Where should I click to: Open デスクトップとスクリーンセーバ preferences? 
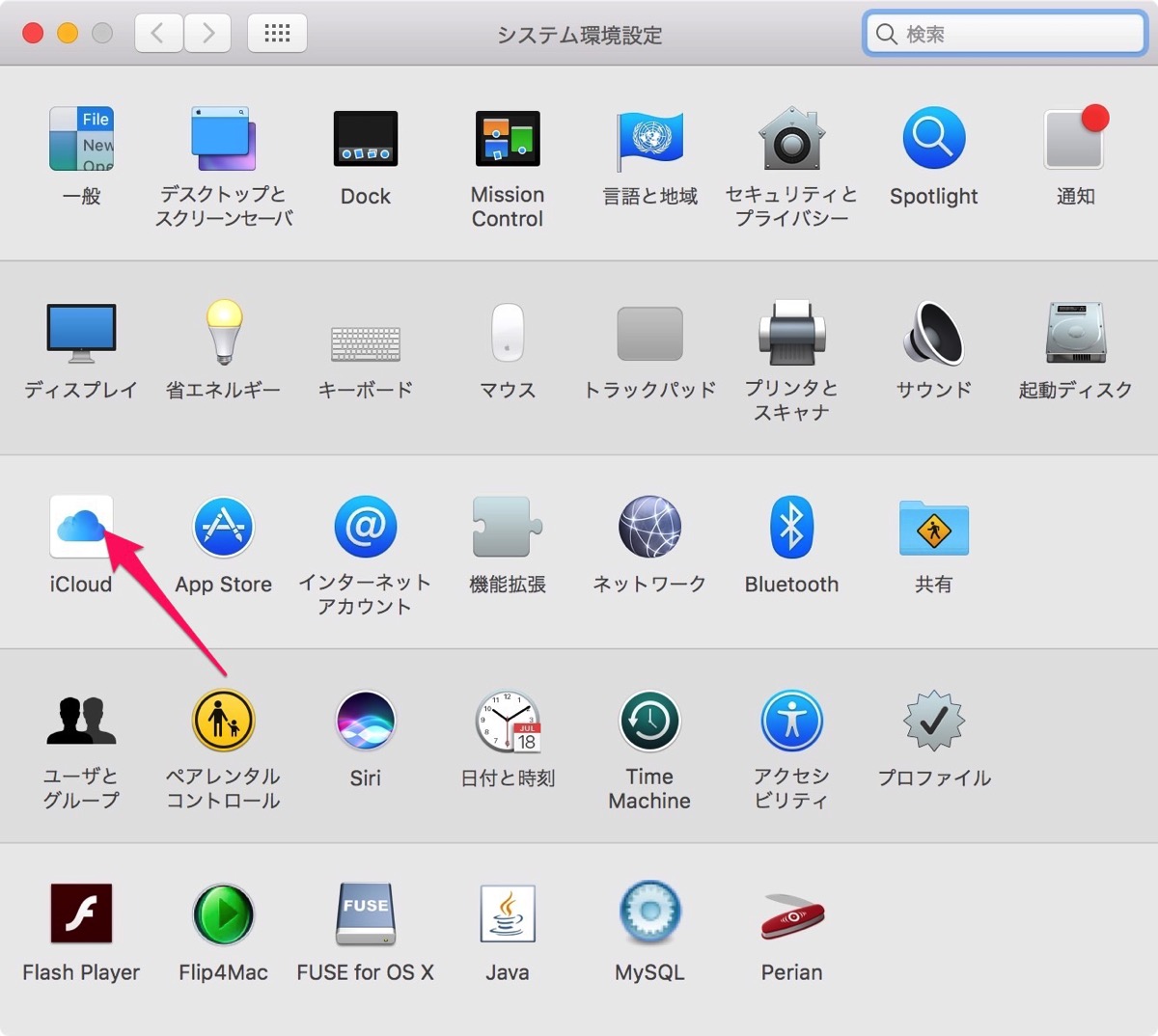pos(223,140)
